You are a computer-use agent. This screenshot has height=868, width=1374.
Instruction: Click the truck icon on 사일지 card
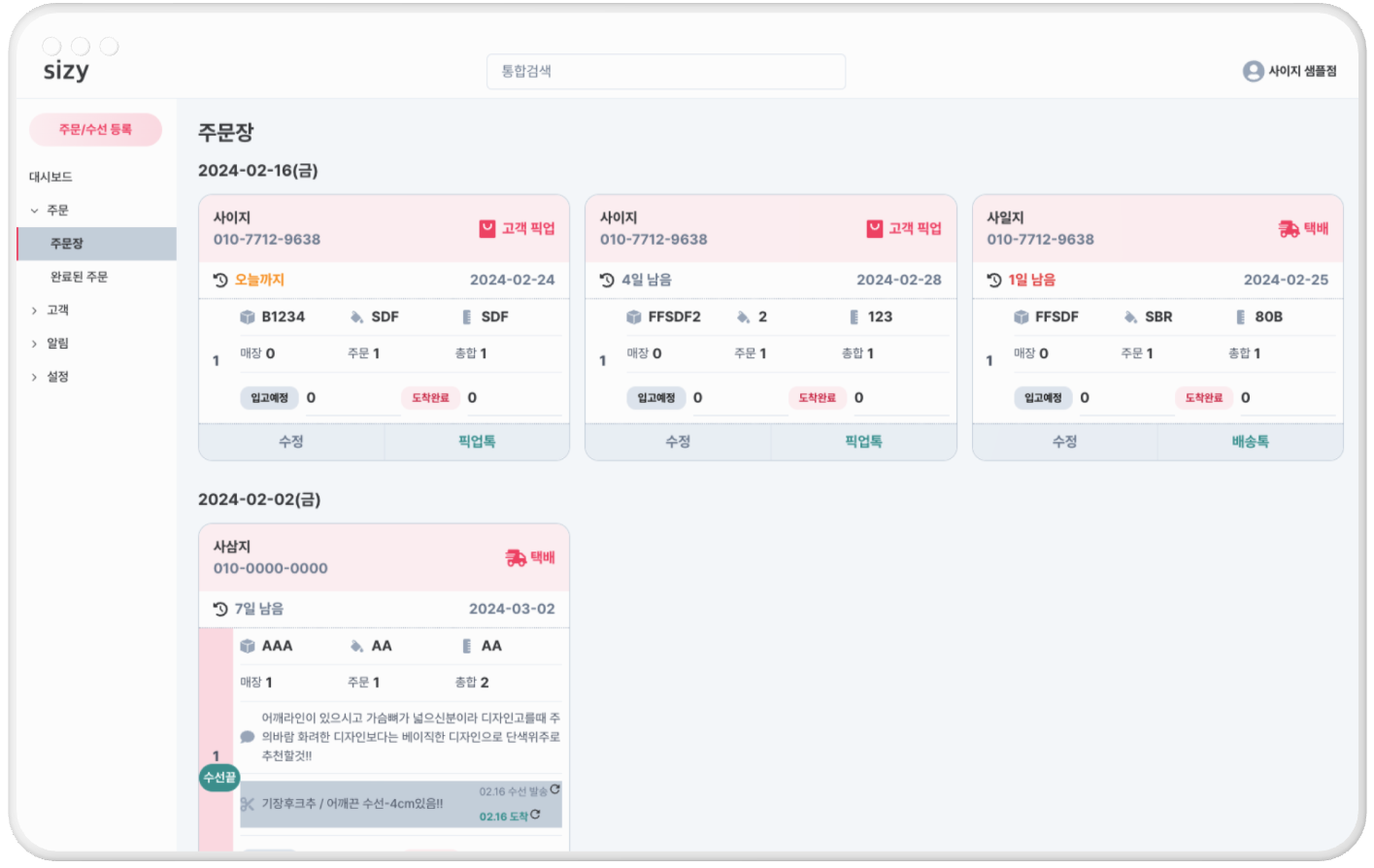[1289, 228]
